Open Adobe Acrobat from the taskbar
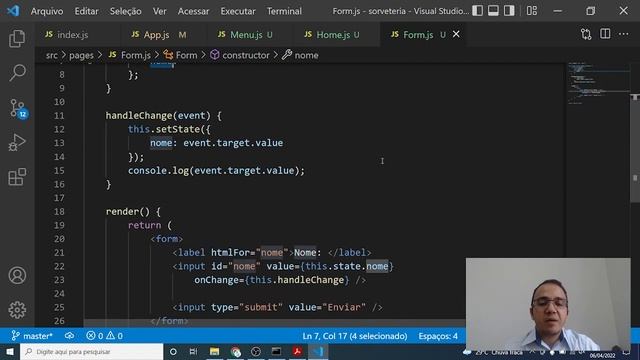This screenshot has width=640, height=360. 297,351
